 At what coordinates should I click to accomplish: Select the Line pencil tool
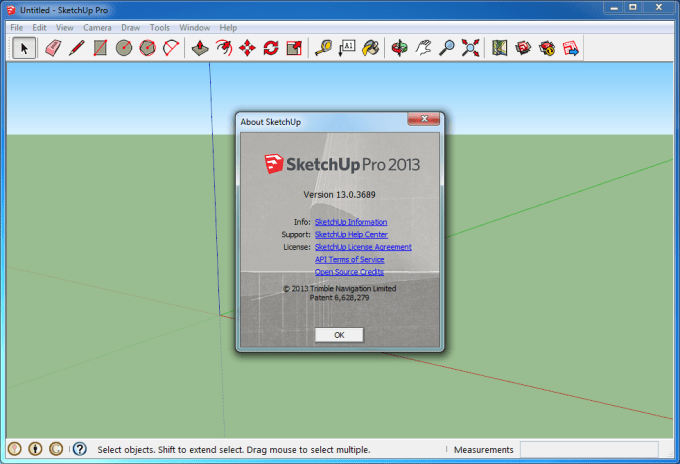77,48
